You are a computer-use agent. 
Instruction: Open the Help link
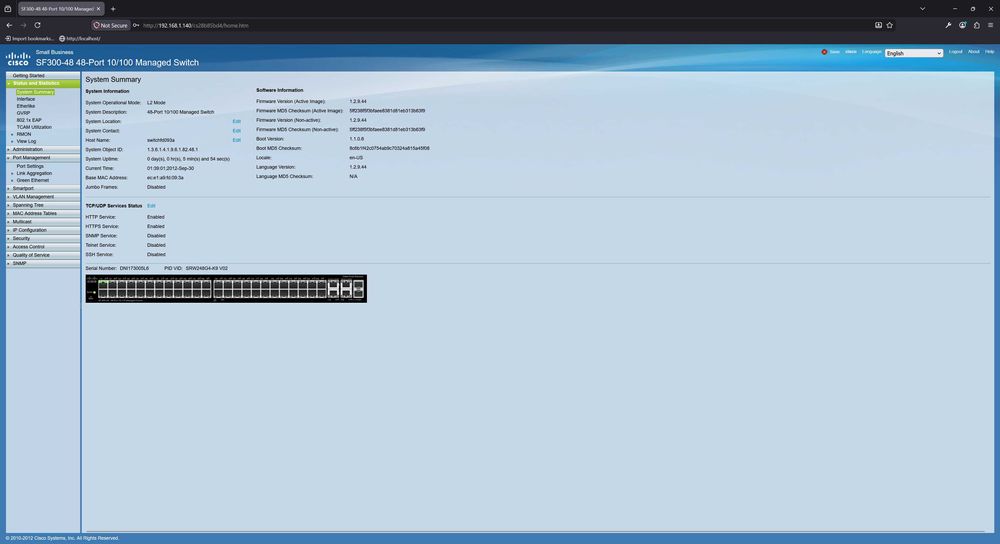[989, 52]
